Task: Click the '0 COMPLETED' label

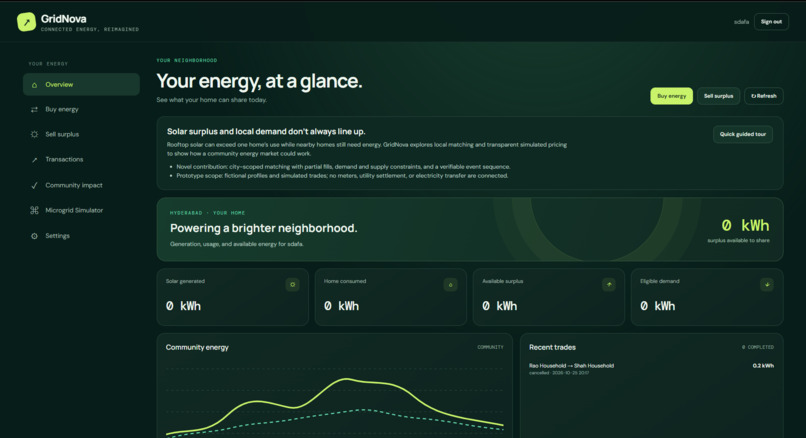Action: [x=758, y=348]
